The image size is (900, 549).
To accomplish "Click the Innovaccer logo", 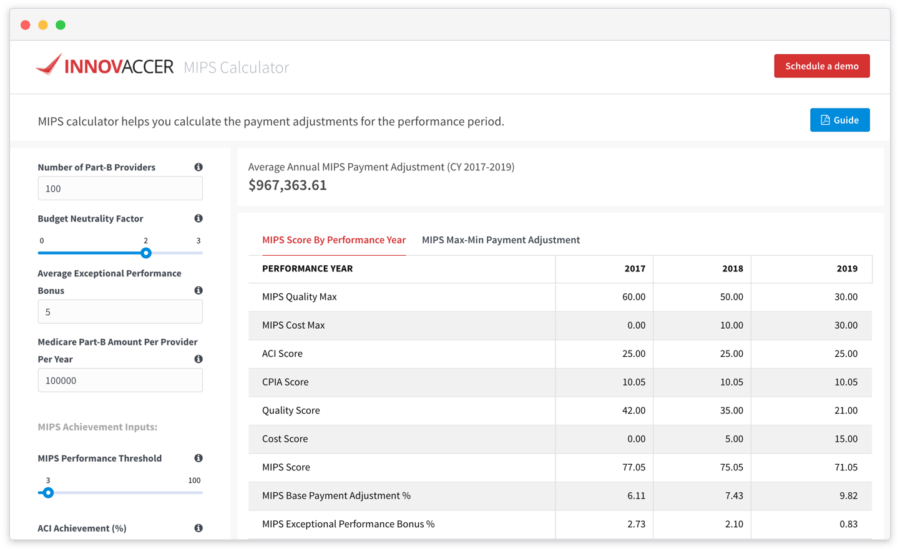I will (104, 65).
